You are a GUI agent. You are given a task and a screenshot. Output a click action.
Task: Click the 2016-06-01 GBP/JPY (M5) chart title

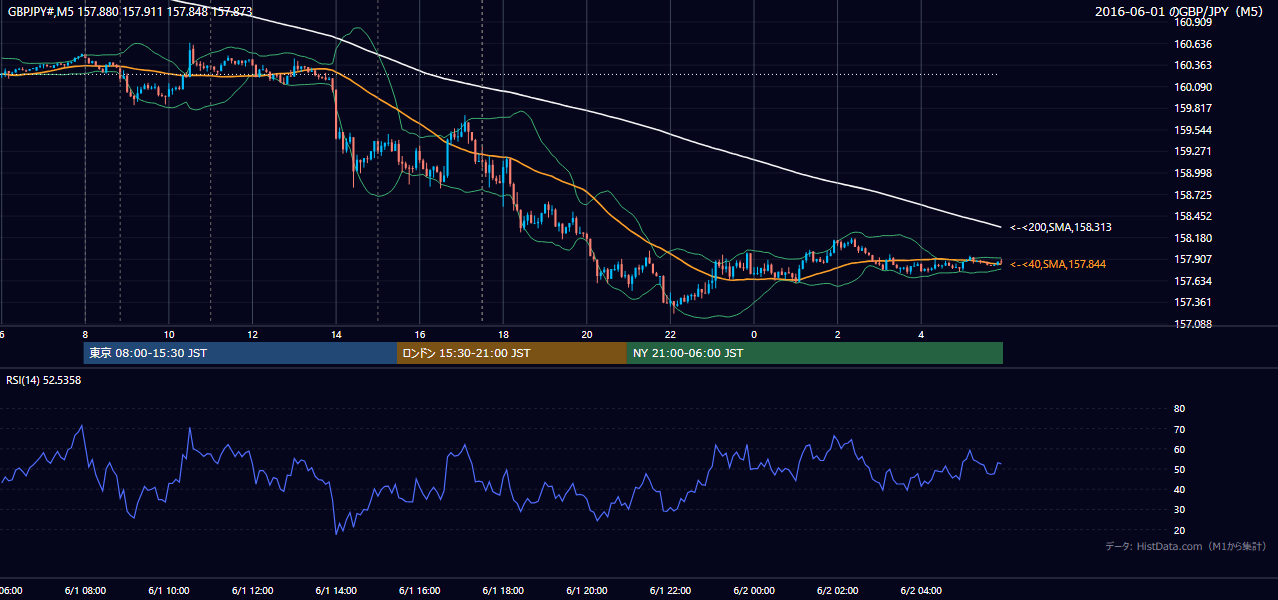coord(1180,11)
